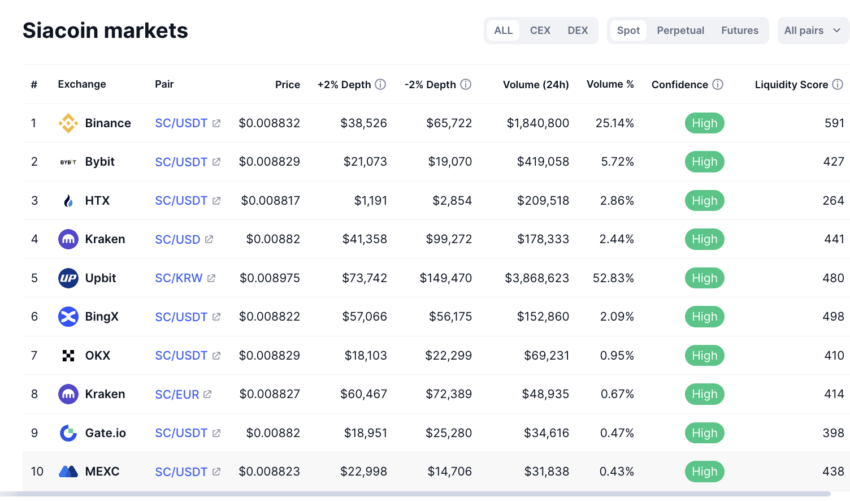
Task: Switch to the Perpetual markets tab
Action: tap(680, 31)
